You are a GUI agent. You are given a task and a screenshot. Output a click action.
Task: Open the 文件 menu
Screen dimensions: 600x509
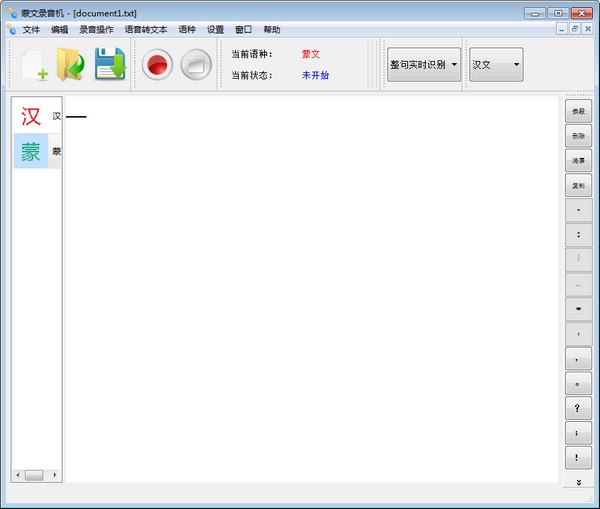click(31, 29)
